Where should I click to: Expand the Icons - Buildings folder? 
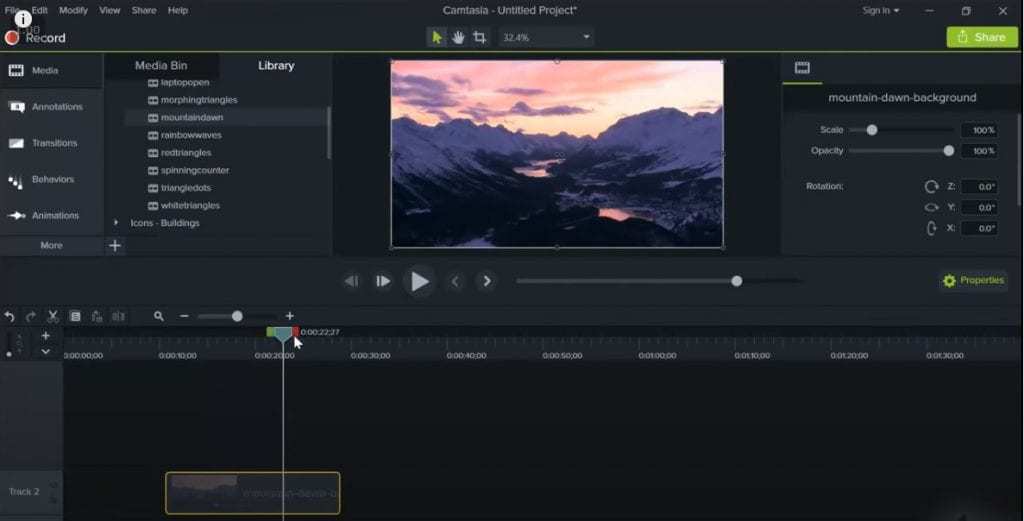pos(116,223)
